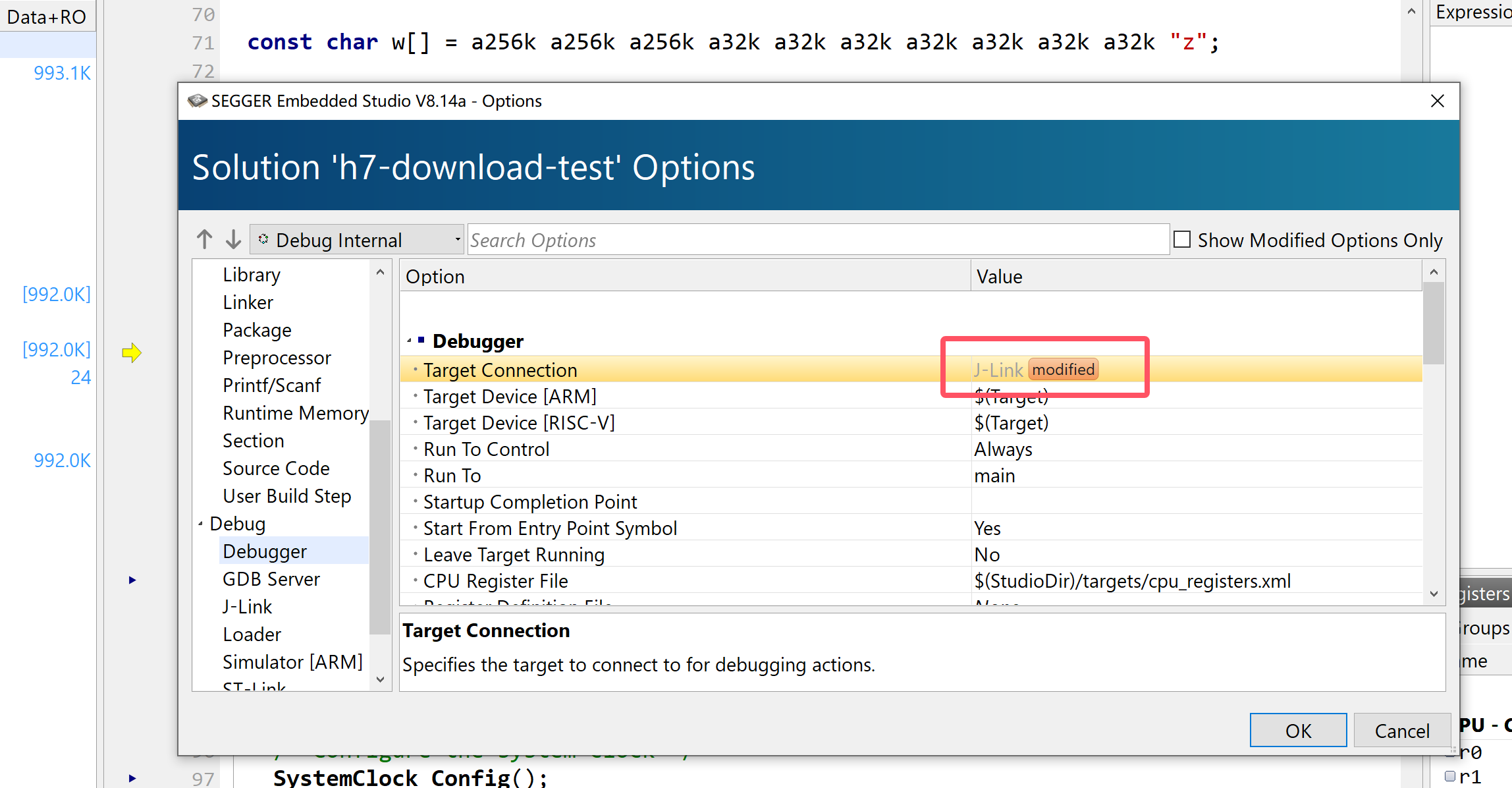The height and width of the screenshot is (788, 1512).
Task: Select Section in the category tree
Action: [x=254, y=441]
